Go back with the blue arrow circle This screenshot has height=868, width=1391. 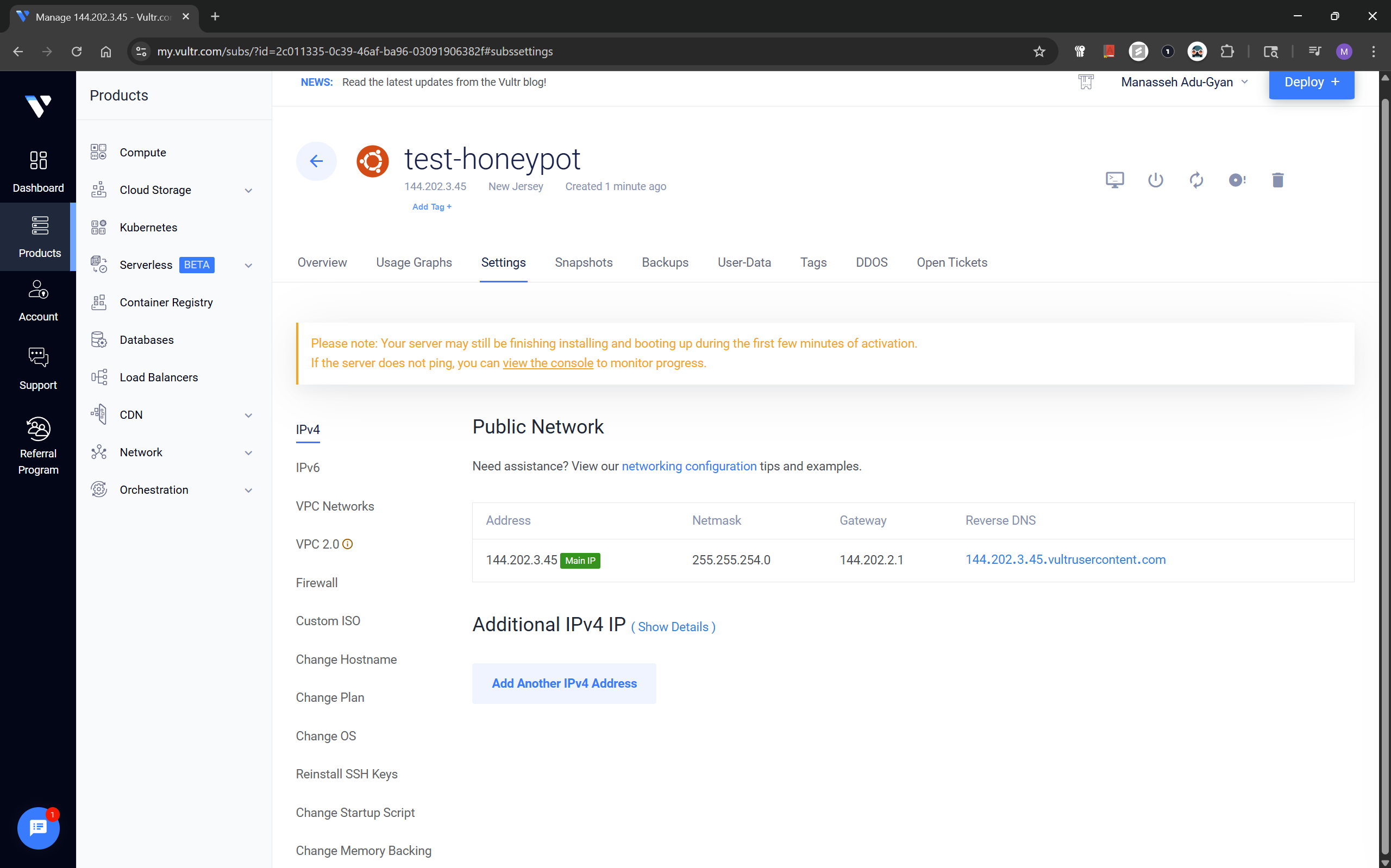pyautogui.click(x=316, y=161)
